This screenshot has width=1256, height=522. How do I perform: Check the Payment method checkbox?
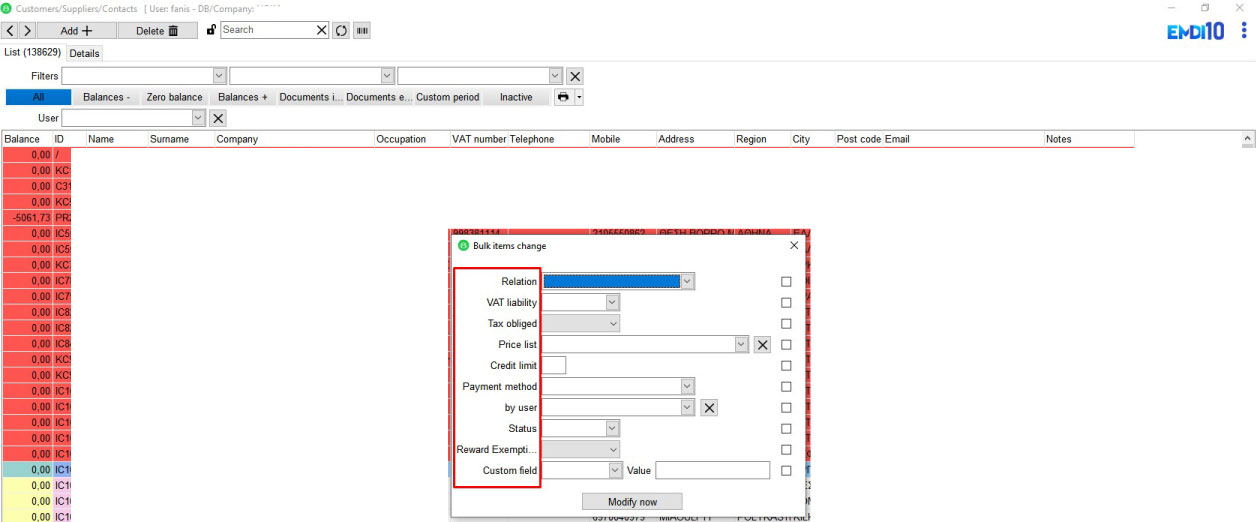(786, 387)
